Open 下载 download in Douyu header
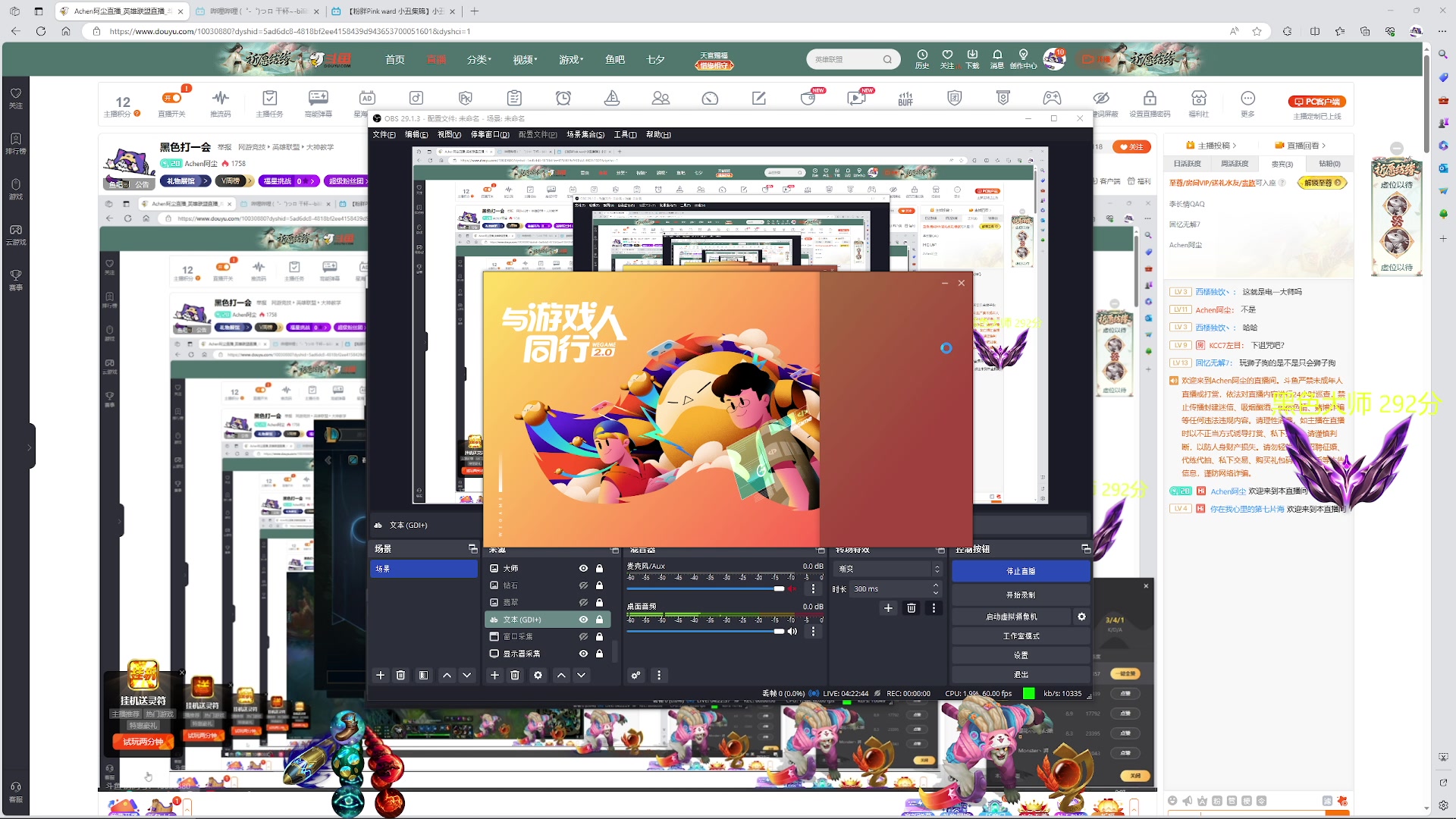 [972, 59]
